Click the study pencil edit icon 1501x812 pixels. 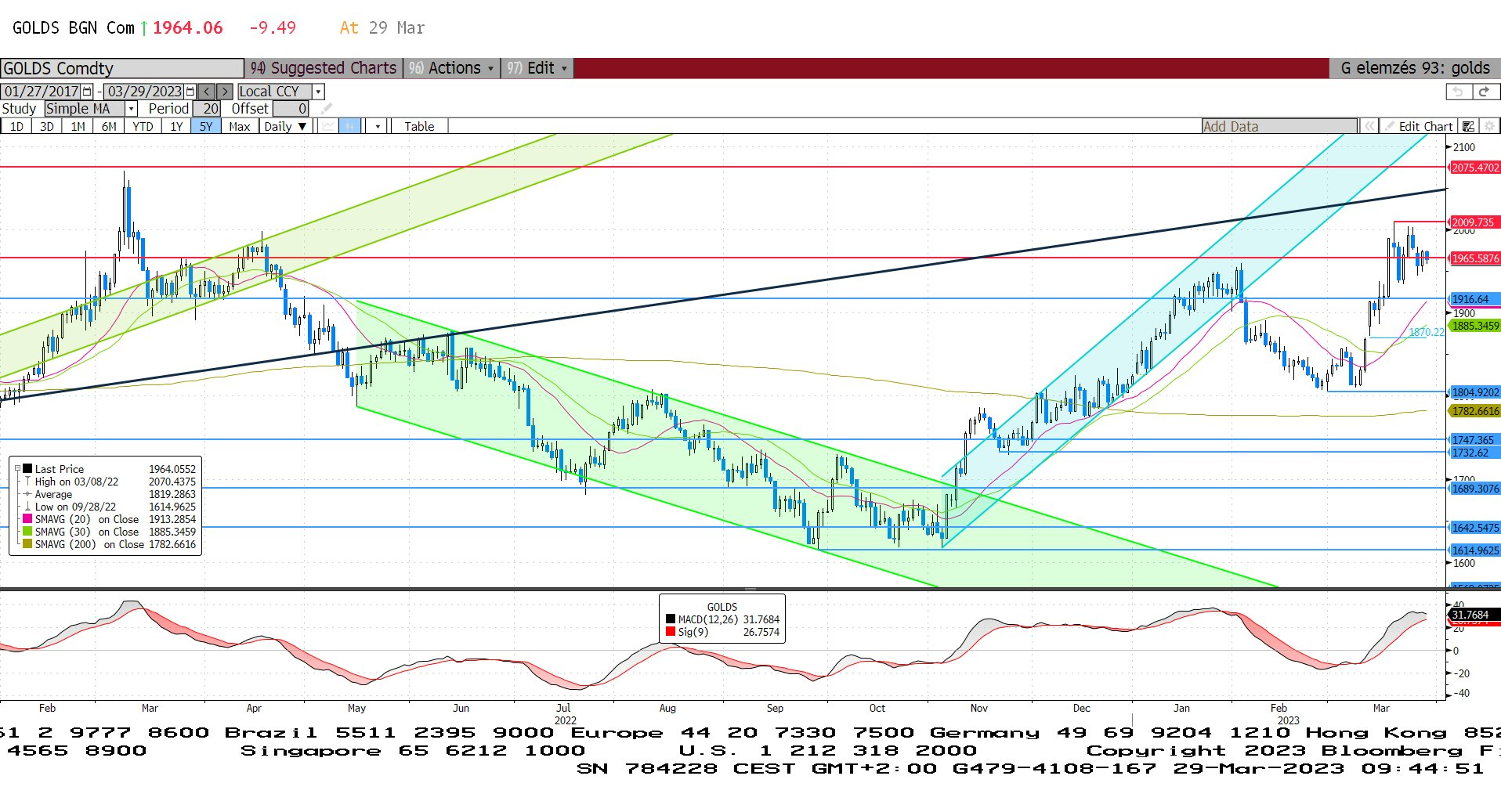coord(327,109)
